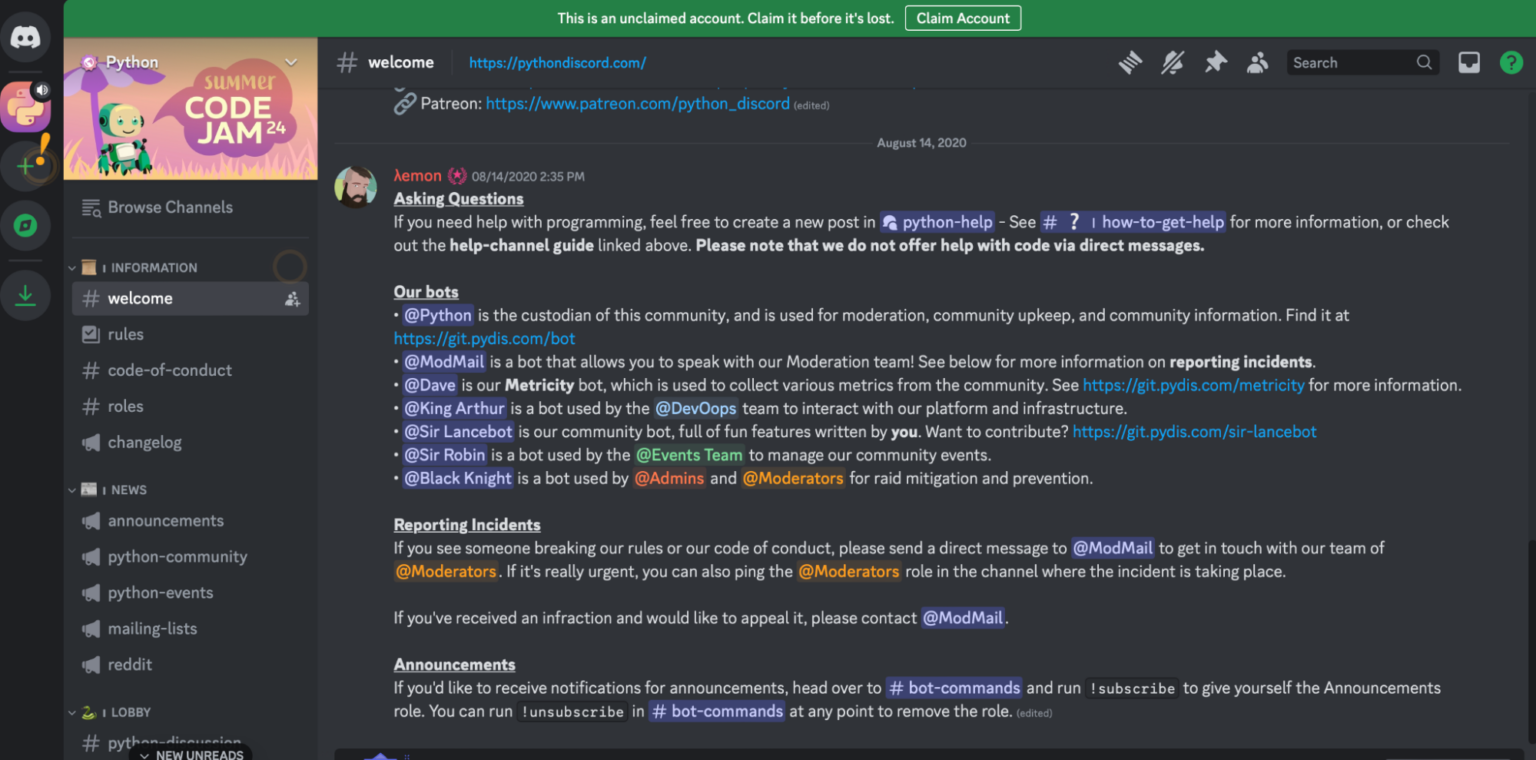The image size is (1536, 760).
Task: Hide new unreads via the NEW UNREADS pill
Action: pyautogui.click(x=190, y=753)
